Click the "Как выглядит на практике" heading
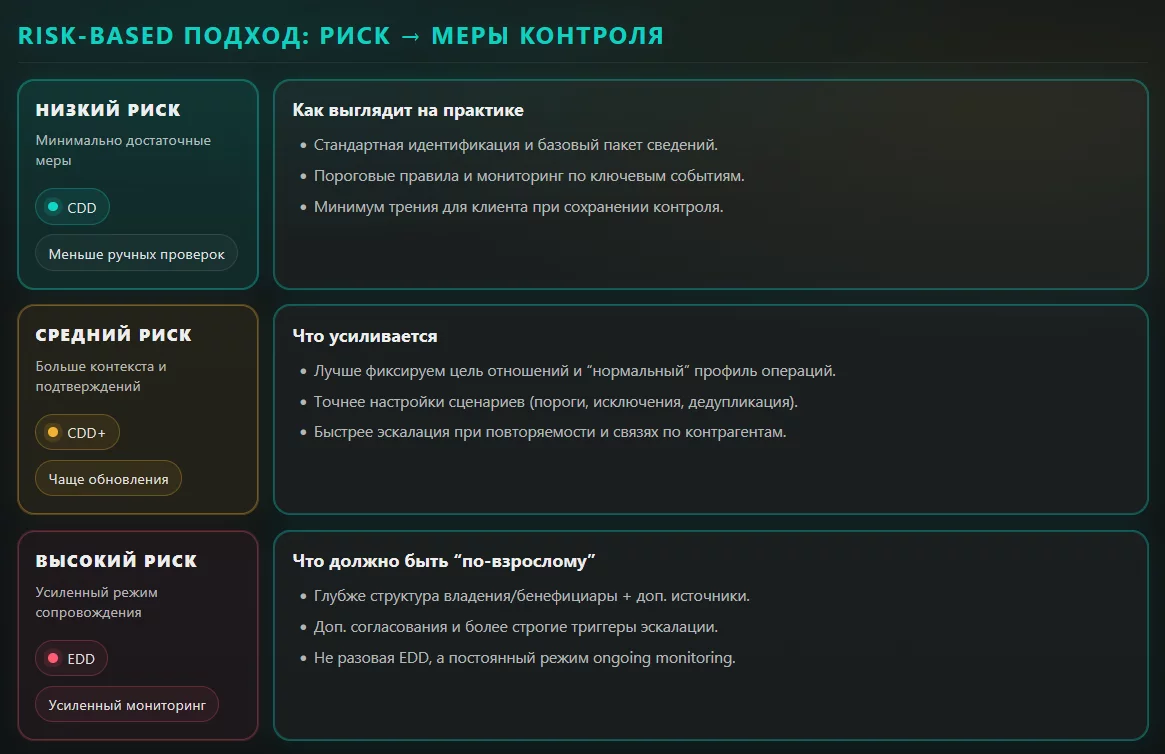Image resolution: width=1165 pixels, height=754 pixels. coord(408,110)
